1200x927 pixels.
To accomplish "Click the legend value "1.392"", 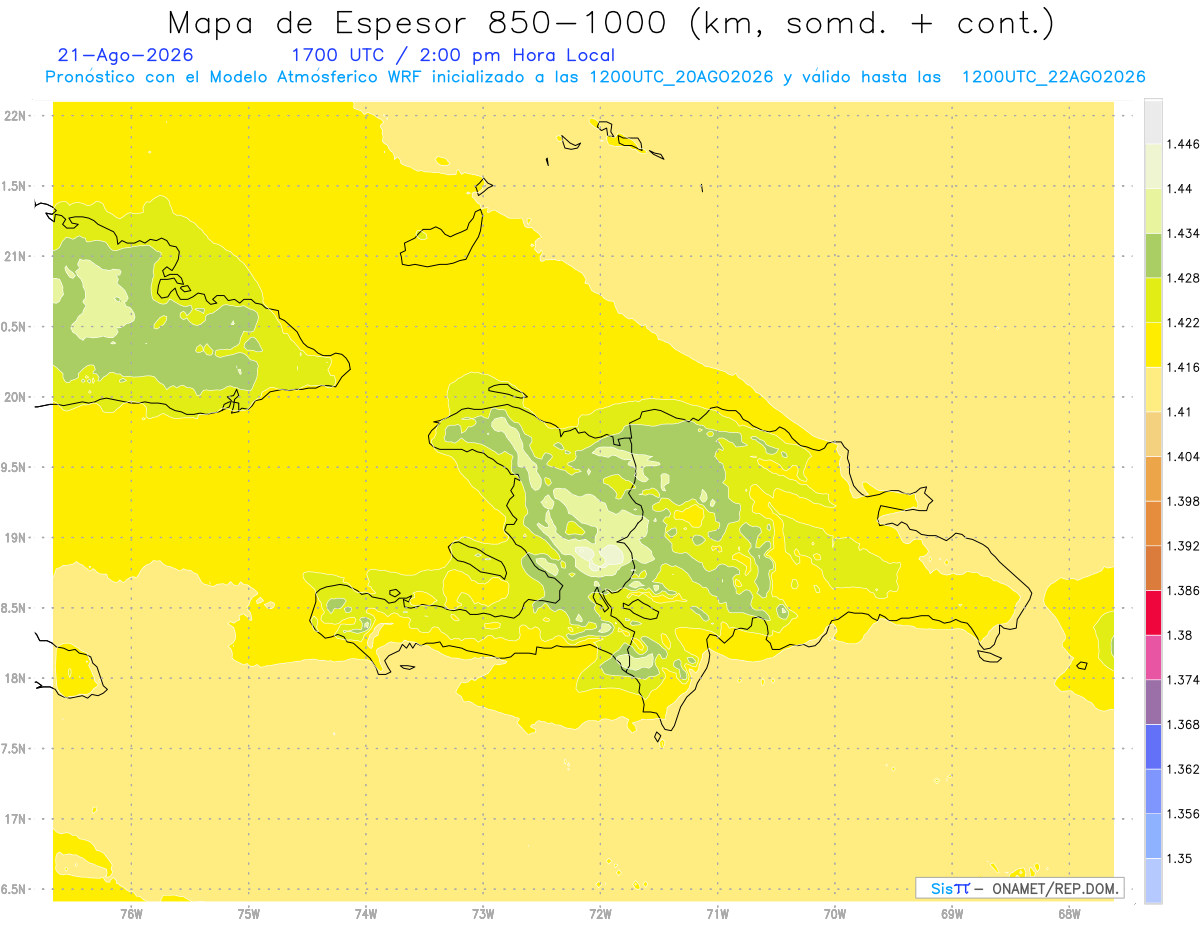I will tap(1183, 546).
